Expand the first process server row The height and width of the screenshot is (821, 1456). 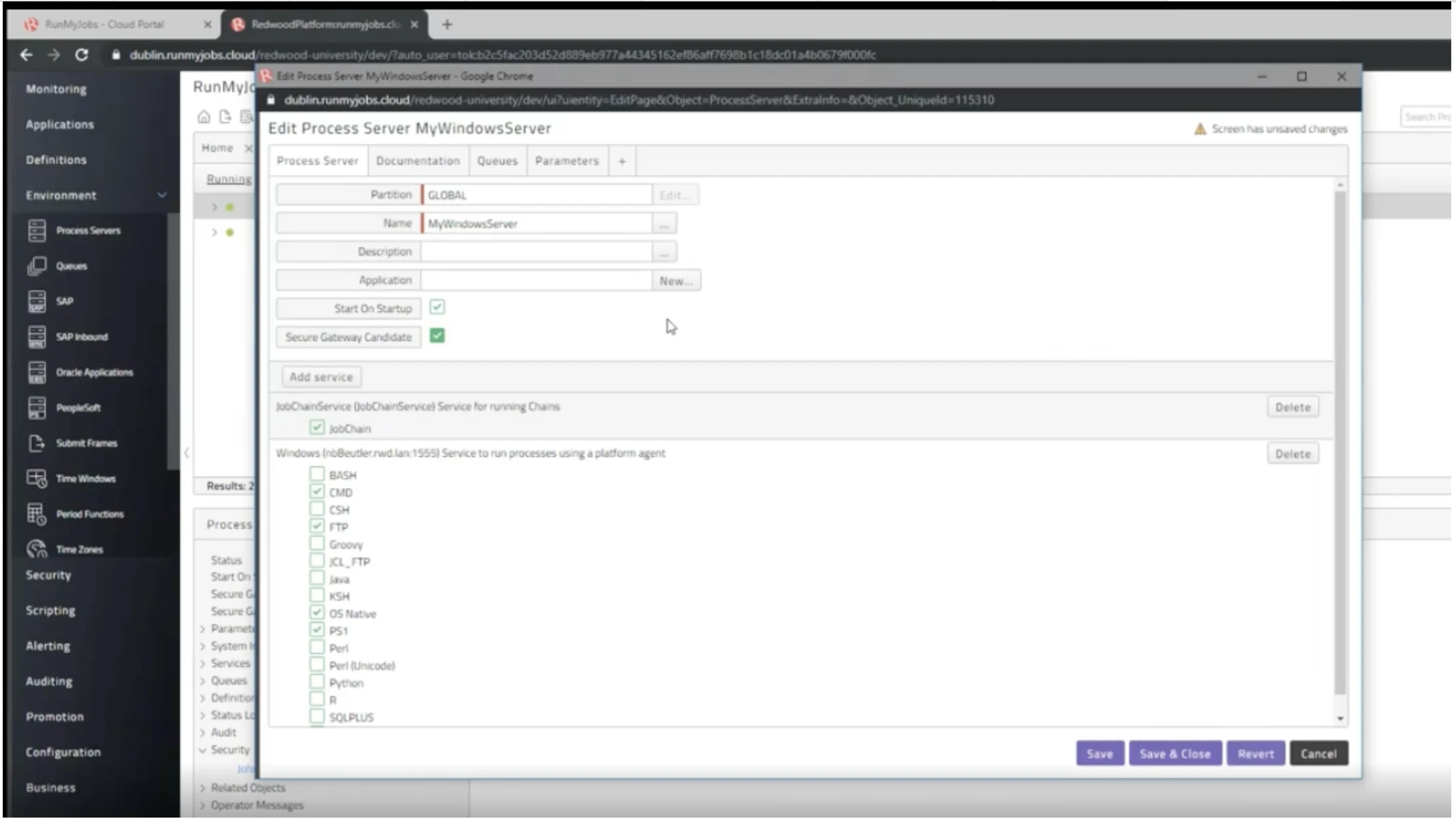tap(214, 207)
